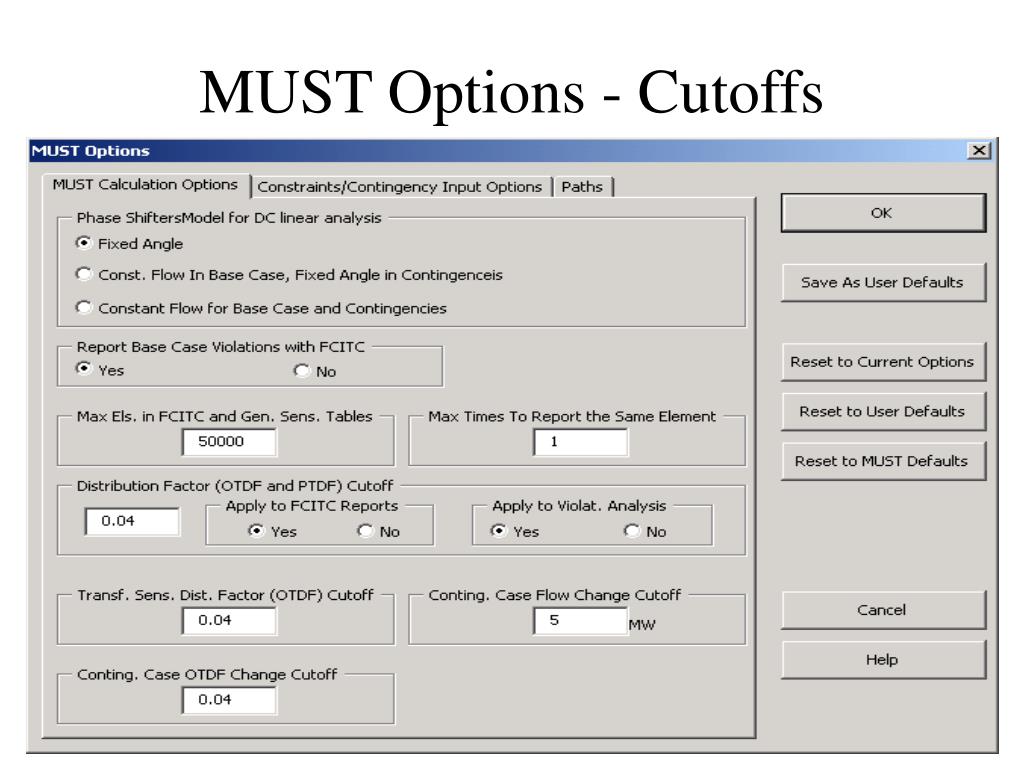
Task: Open the Paths tab
Action: coord(582,187)
